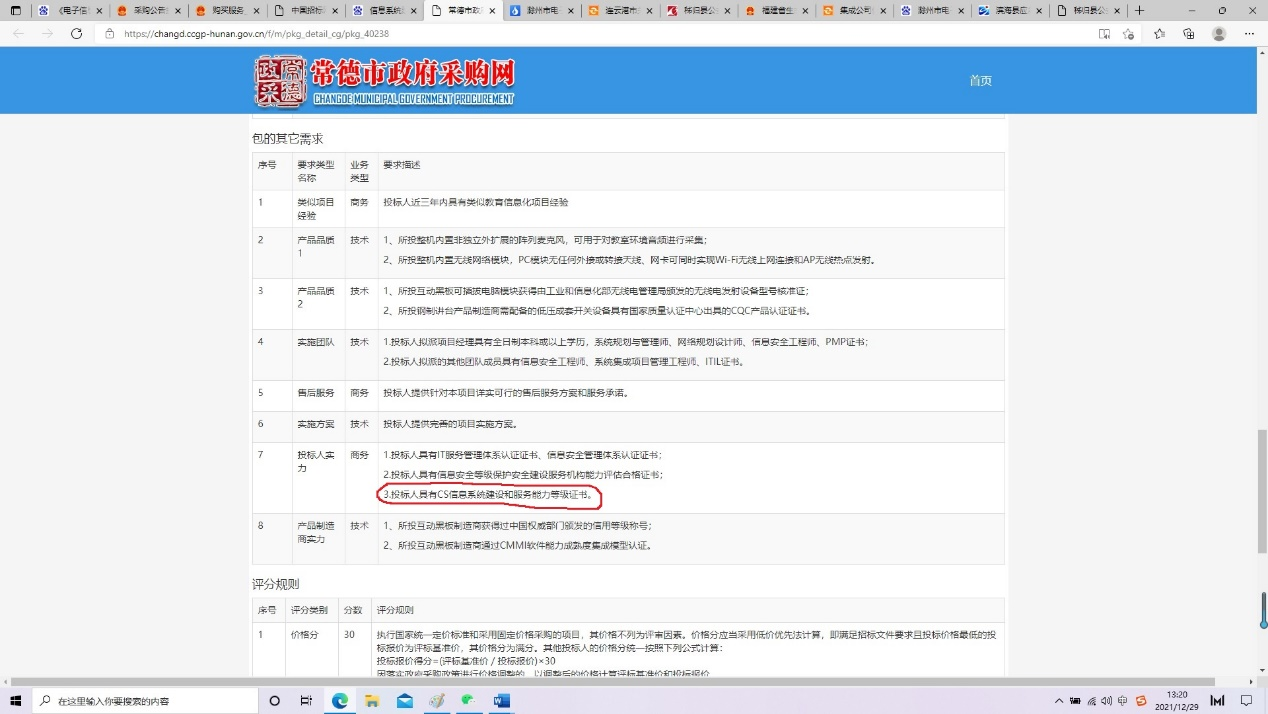
Task: Open the green chat app on the taskbar
Action: (x=468, y=701)
